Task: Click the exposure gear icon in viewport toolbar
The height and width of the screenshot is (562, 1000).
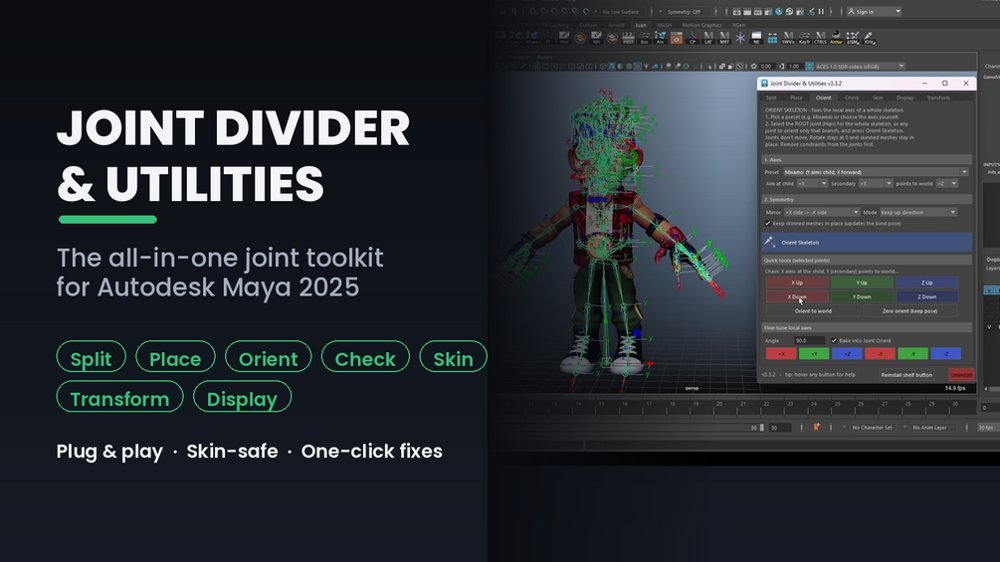Action: (x=754, y=66)
